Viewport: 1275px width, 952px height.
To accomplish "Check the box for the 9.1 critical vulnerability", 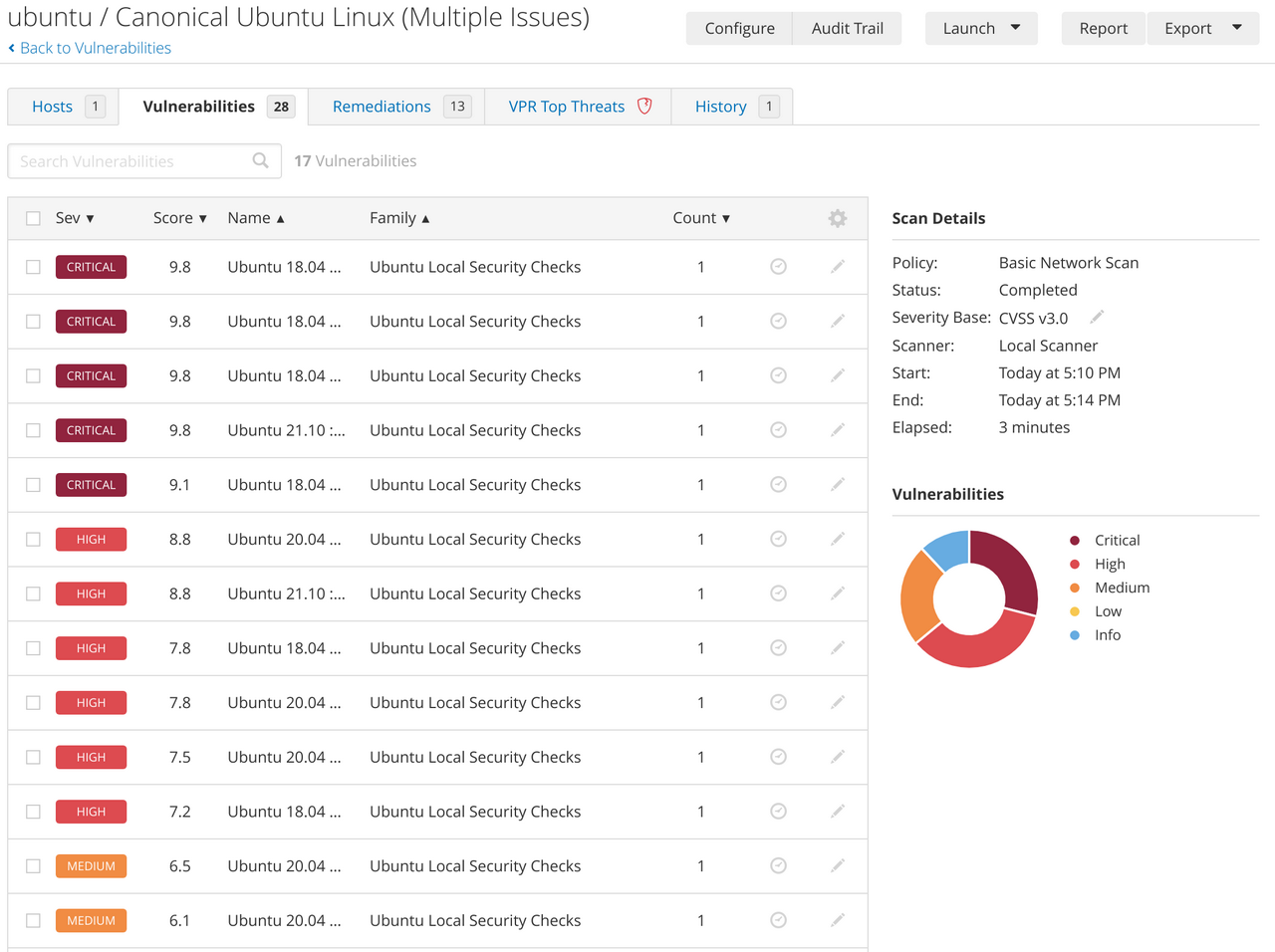I will coord(33,485).
